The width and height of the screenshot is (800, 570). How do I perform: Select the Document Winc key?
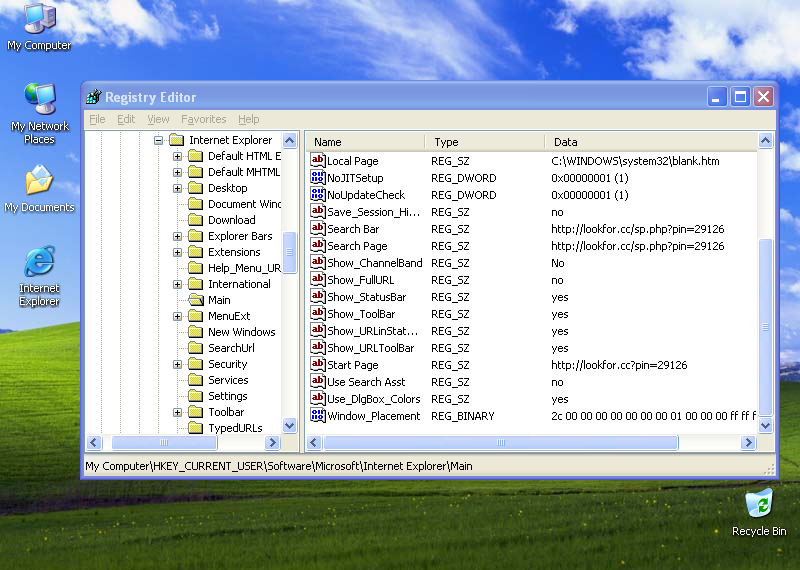pos(244,204)
